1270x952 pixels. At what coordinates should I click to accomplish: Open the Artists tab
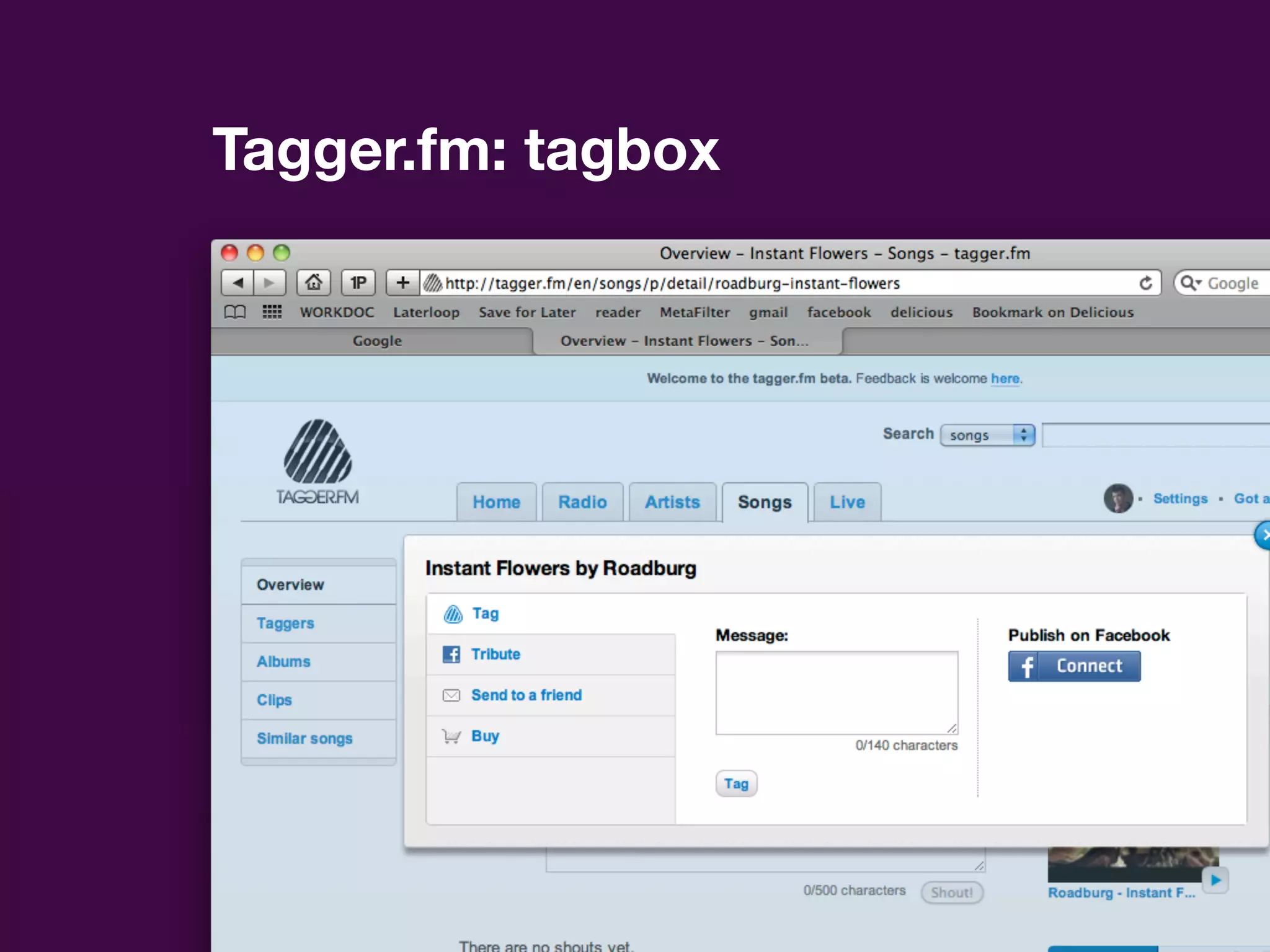(x=672, y=502)
